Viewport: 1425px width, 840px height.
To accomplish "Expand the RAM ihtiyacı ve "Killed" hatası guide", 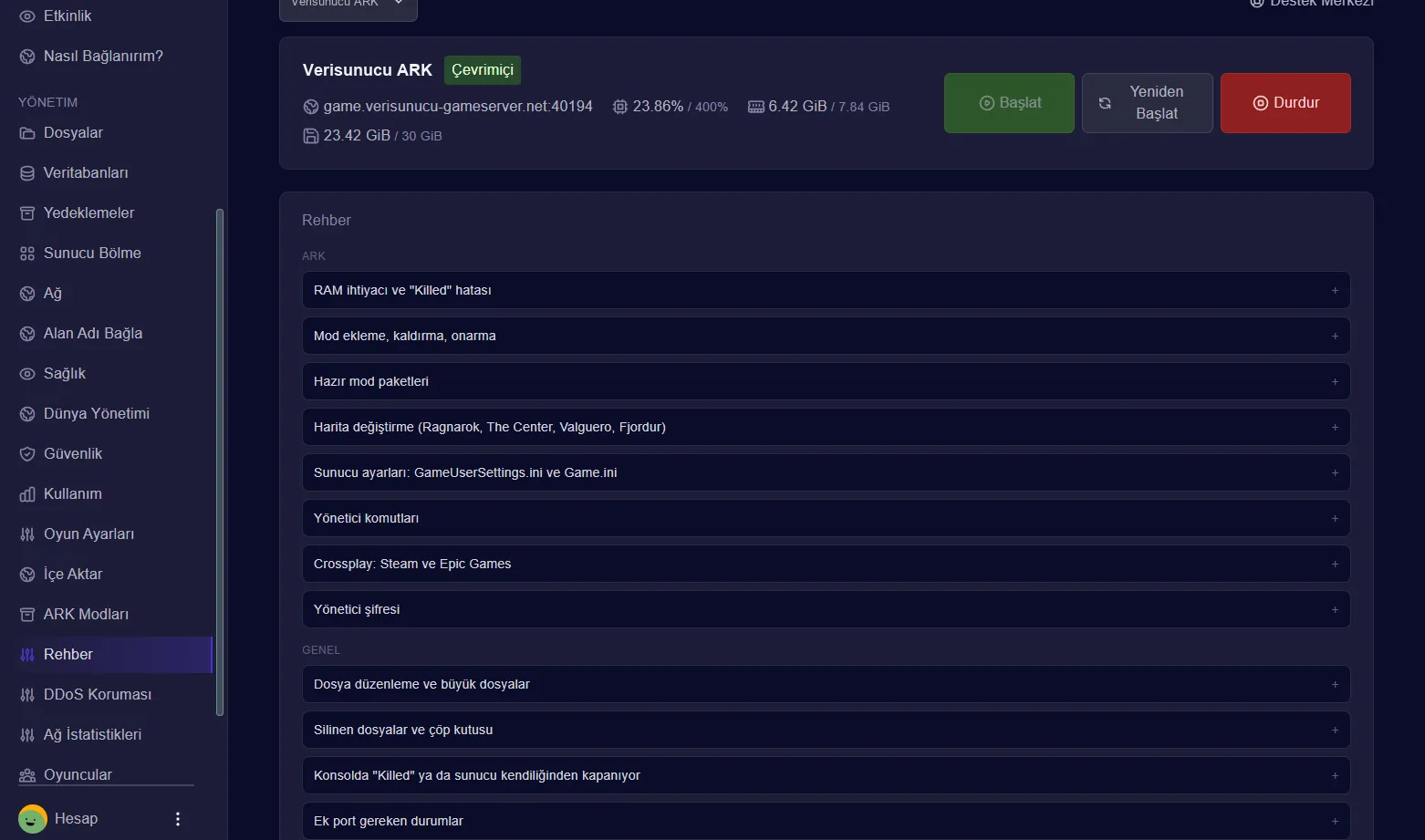I will click(x=827, y=290).
